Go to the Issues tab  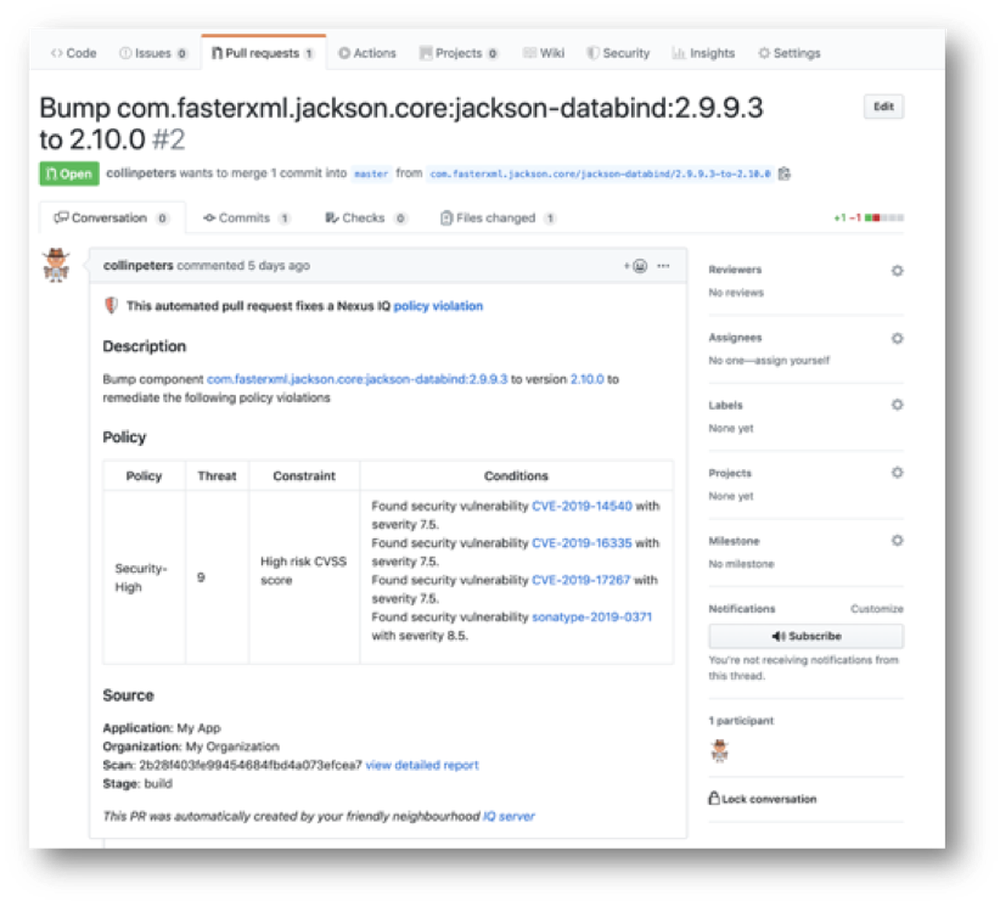click(x=153, y=53)
